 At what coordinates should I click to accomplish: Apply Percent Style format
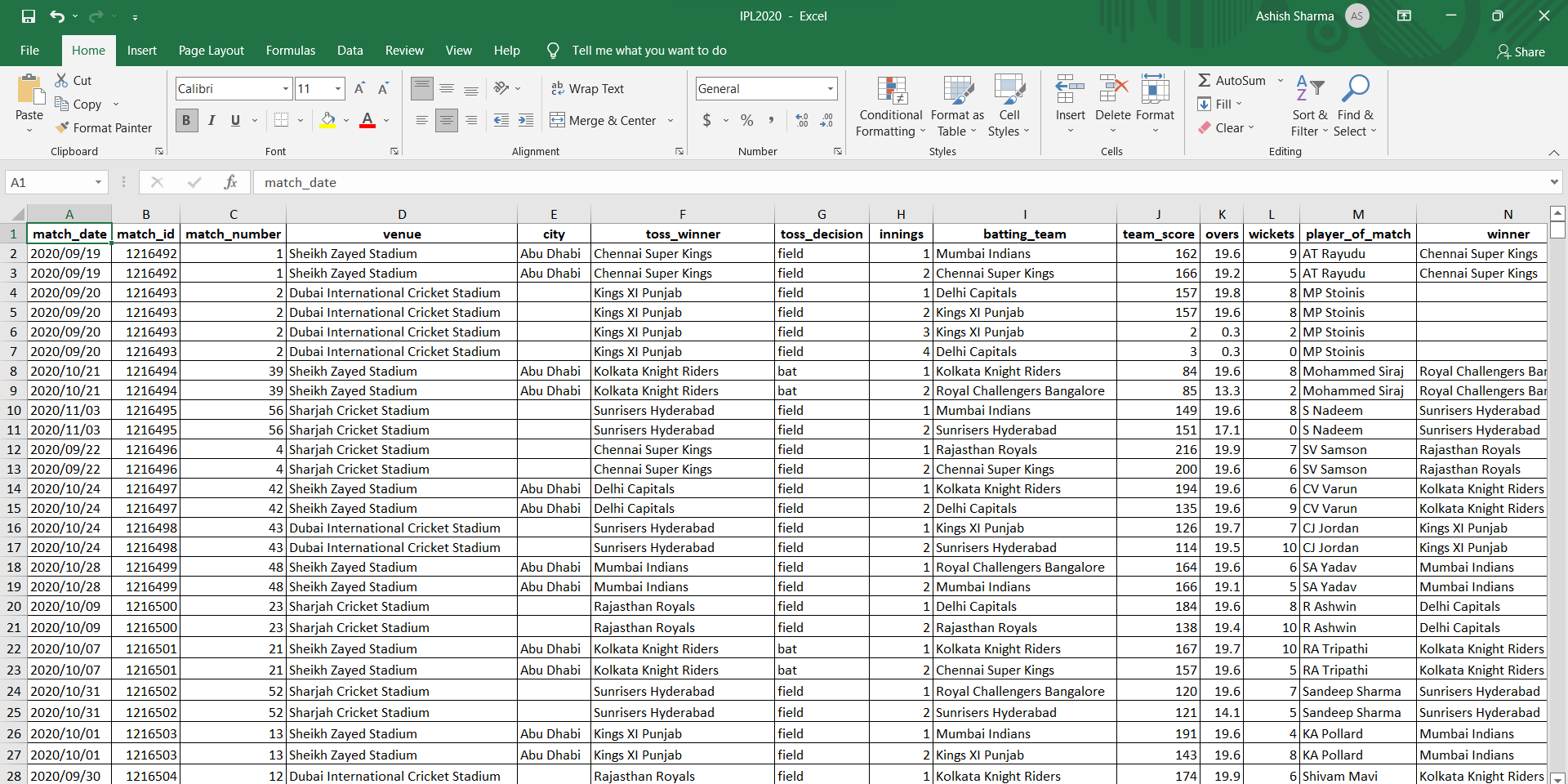(x=746, y=120)
